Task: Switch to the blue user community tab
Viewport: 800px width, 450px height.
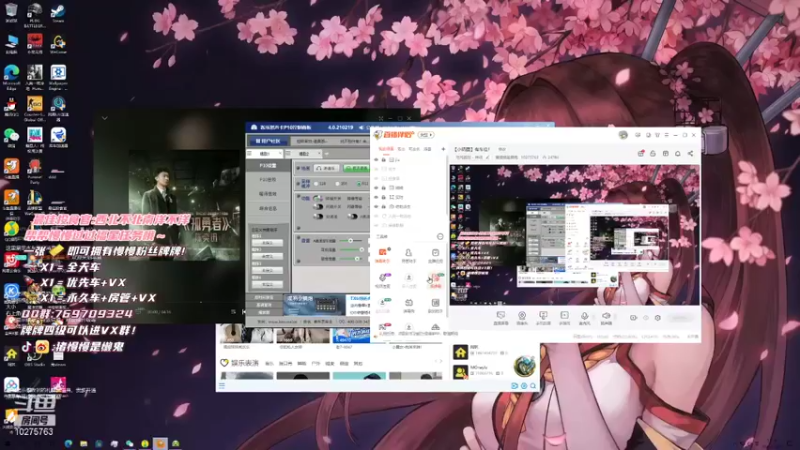Action: 268,141
